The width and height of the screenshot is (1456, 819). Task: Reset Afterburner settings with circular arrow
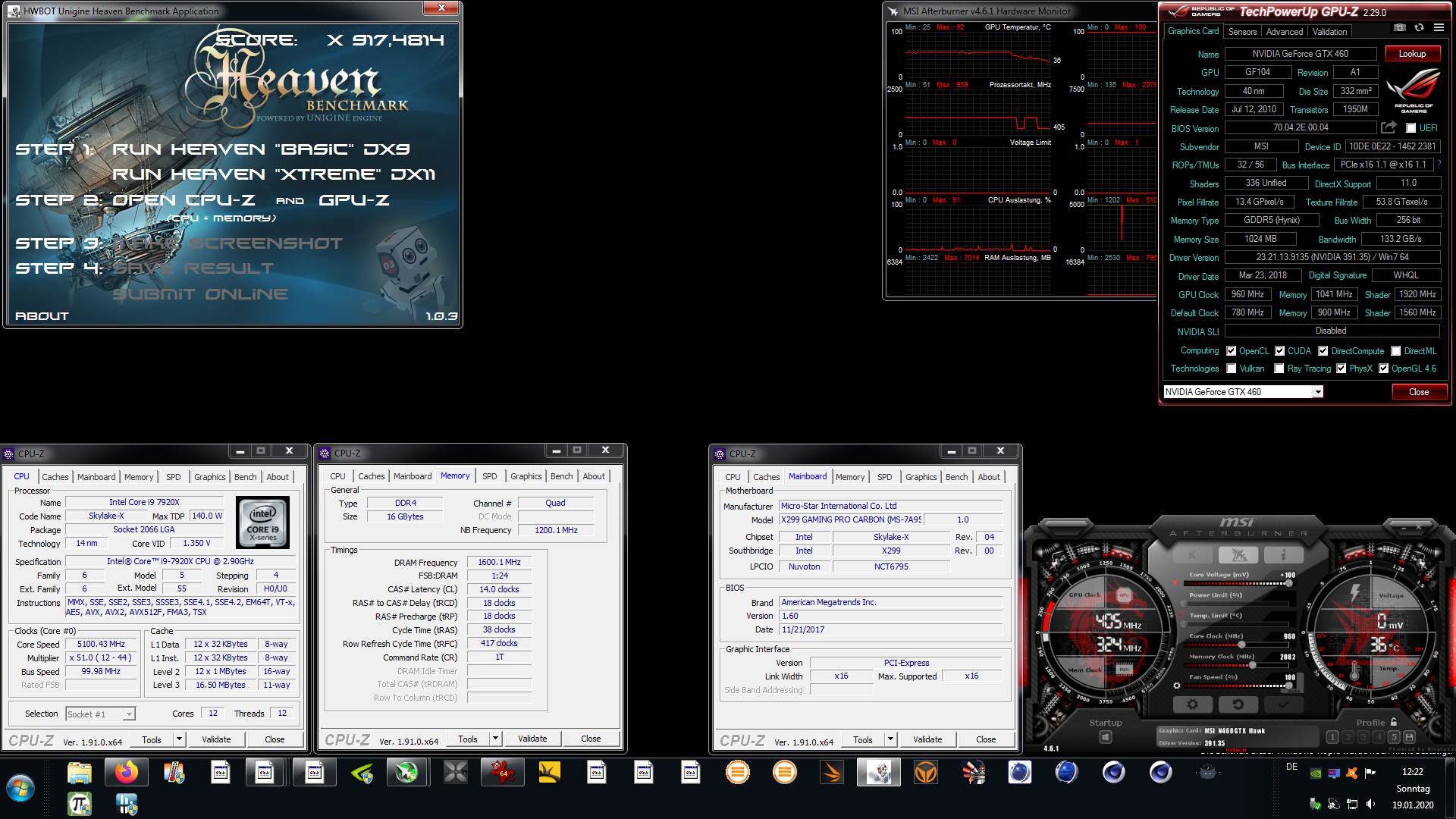1238,704
